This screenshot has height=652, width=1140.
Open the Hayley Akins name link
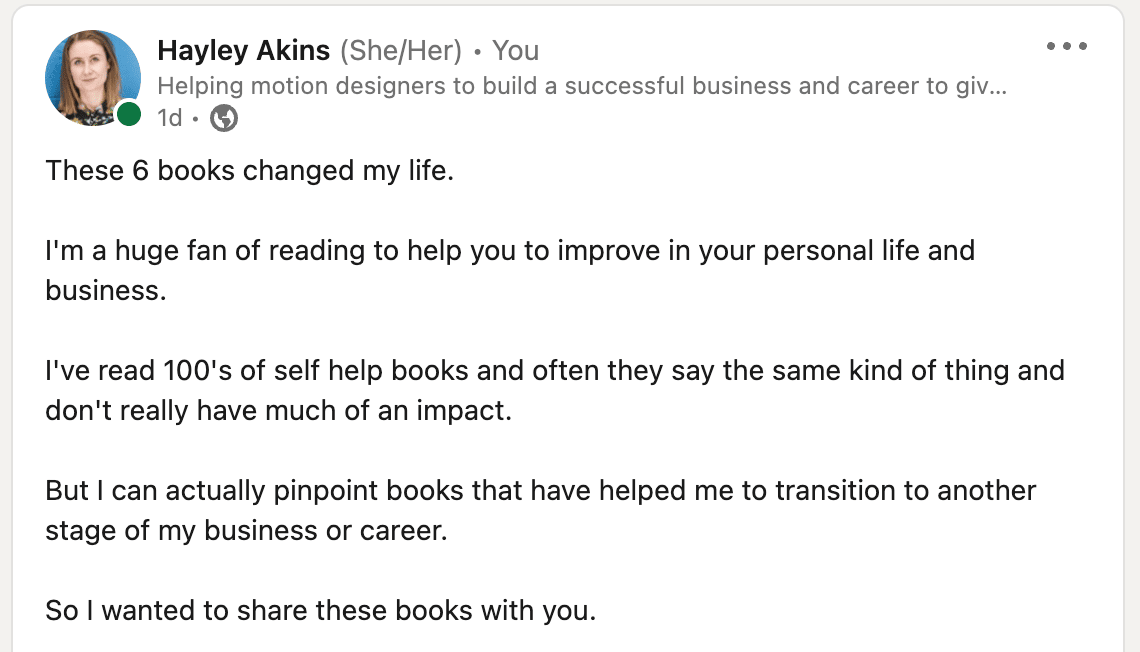coord(244,51)
